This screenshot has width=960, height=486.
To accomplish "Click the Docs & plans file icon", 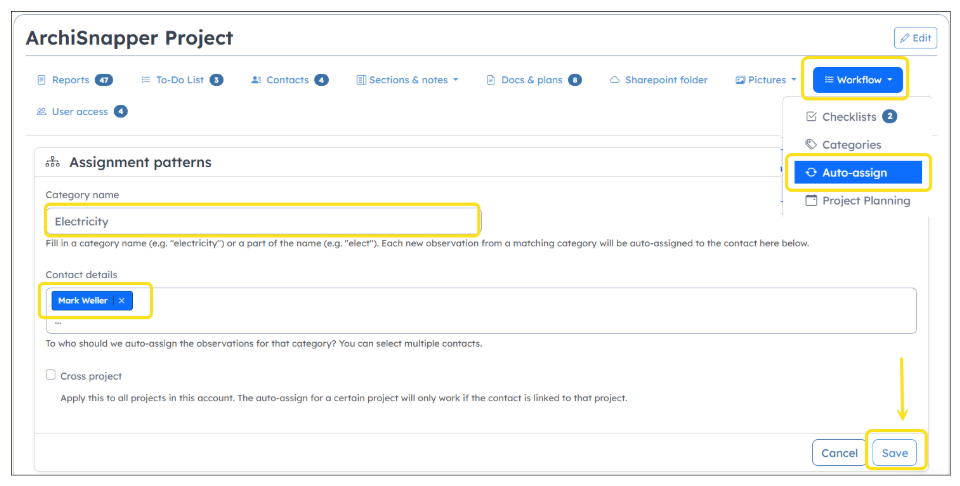I will coord(490,80).
